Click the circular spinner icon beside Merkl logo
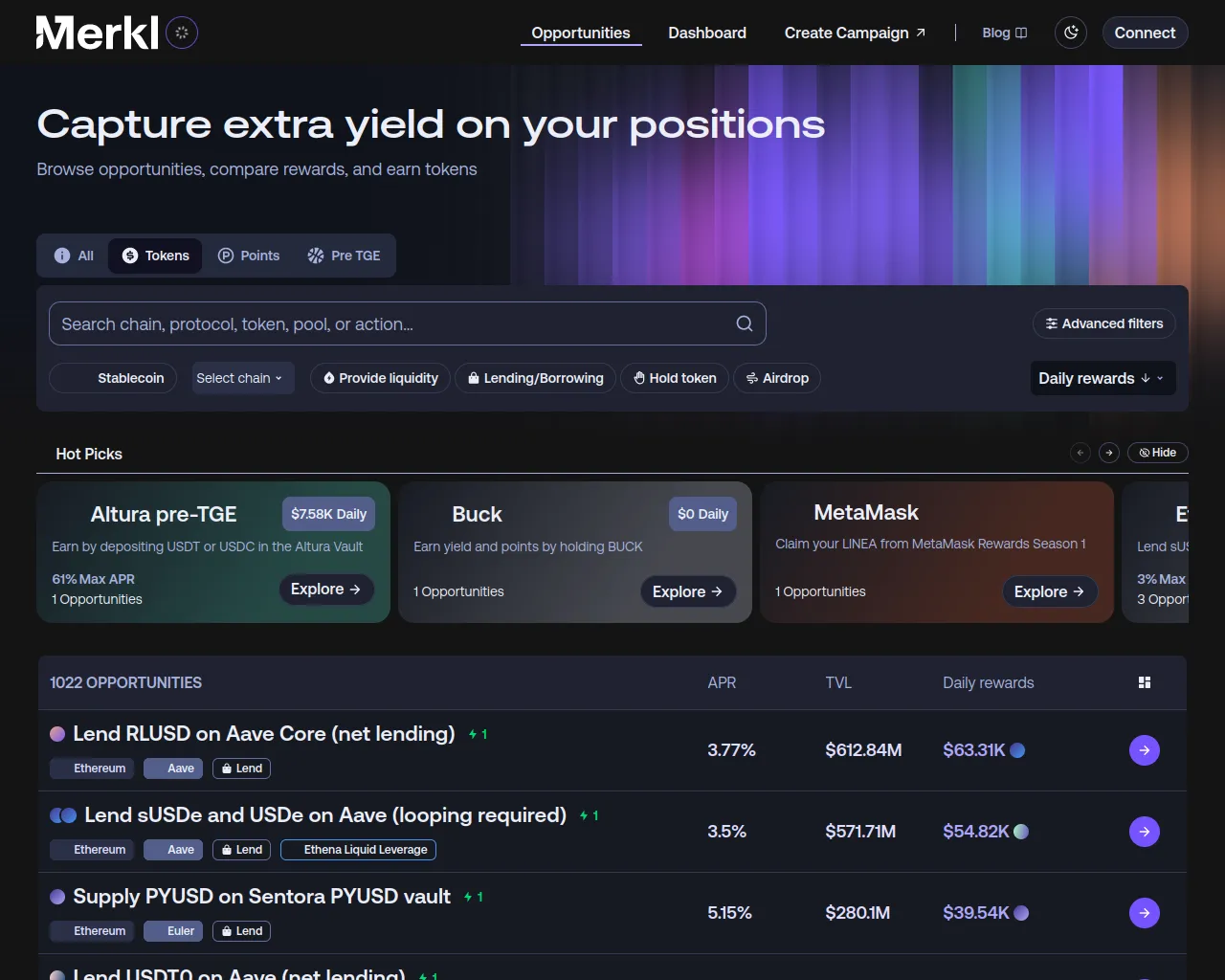 (182, 33)
